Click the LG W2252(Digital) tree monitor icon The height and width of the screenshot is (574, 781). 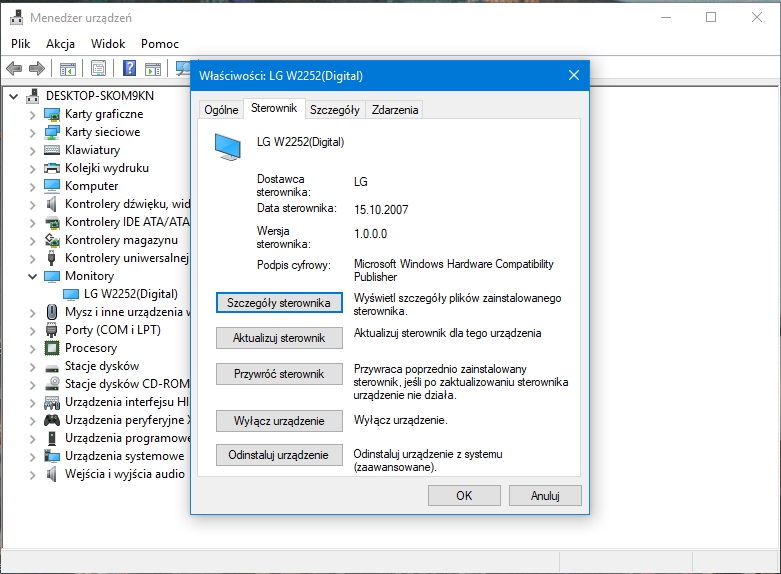[71, 294]
